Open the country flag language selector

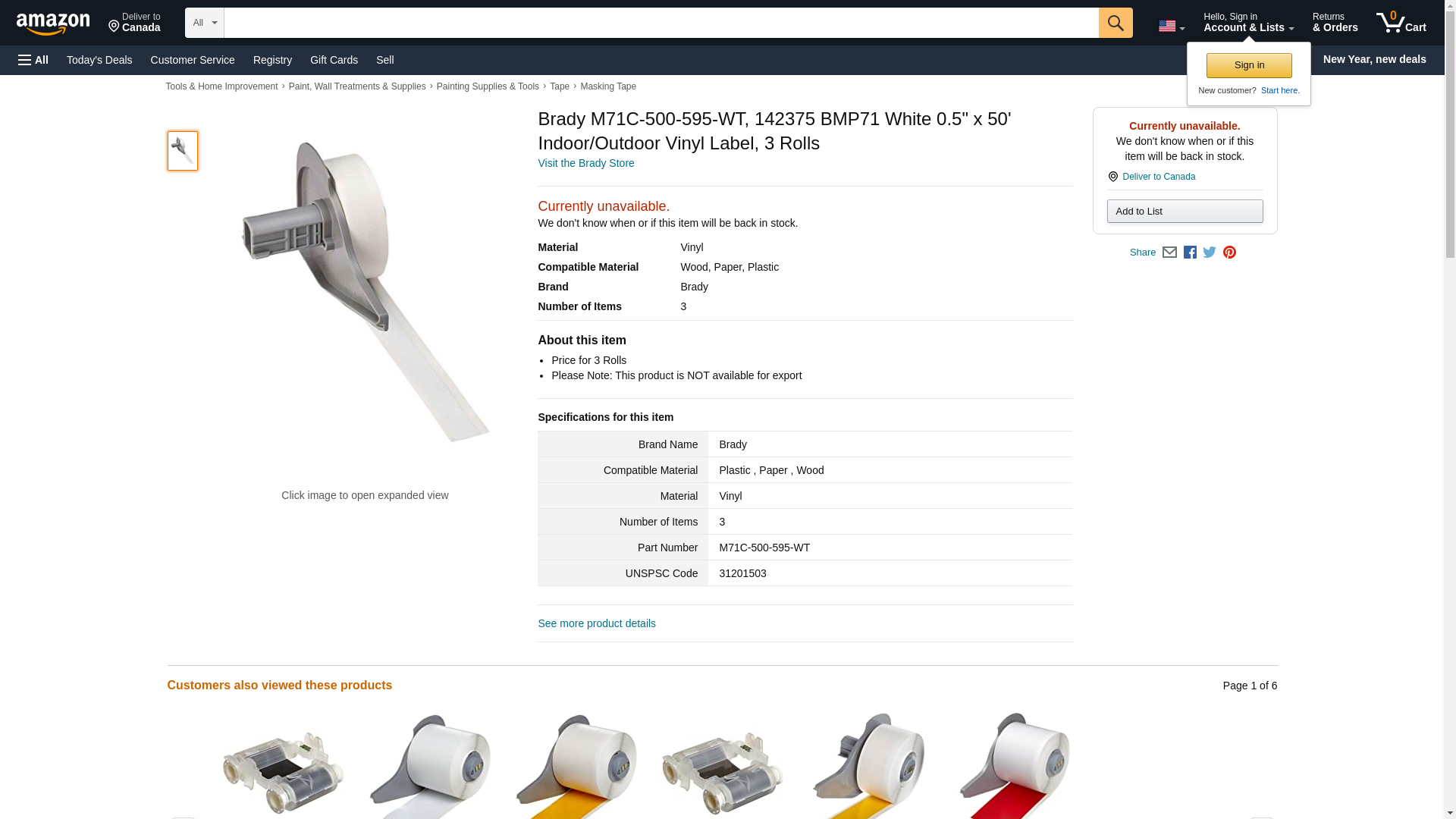tap(1172, 26)
